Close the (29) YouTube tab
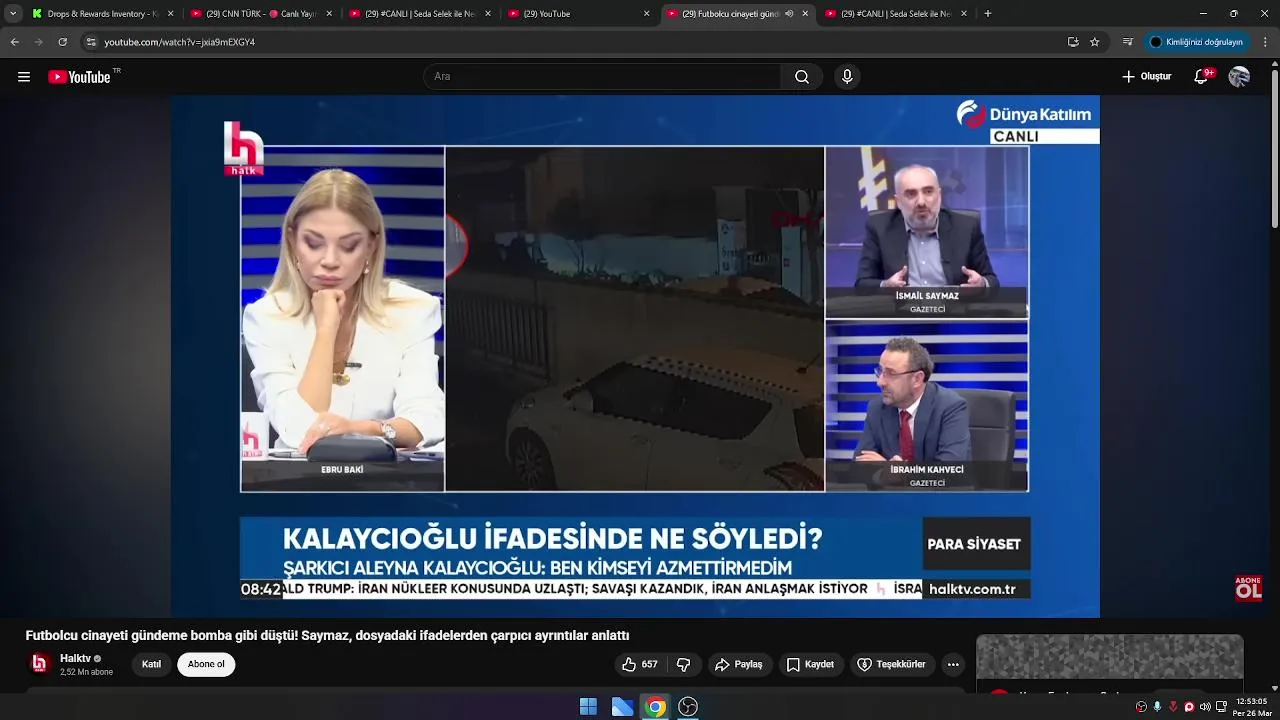Viewport: 1280px width, 720px height. point(646,14)
